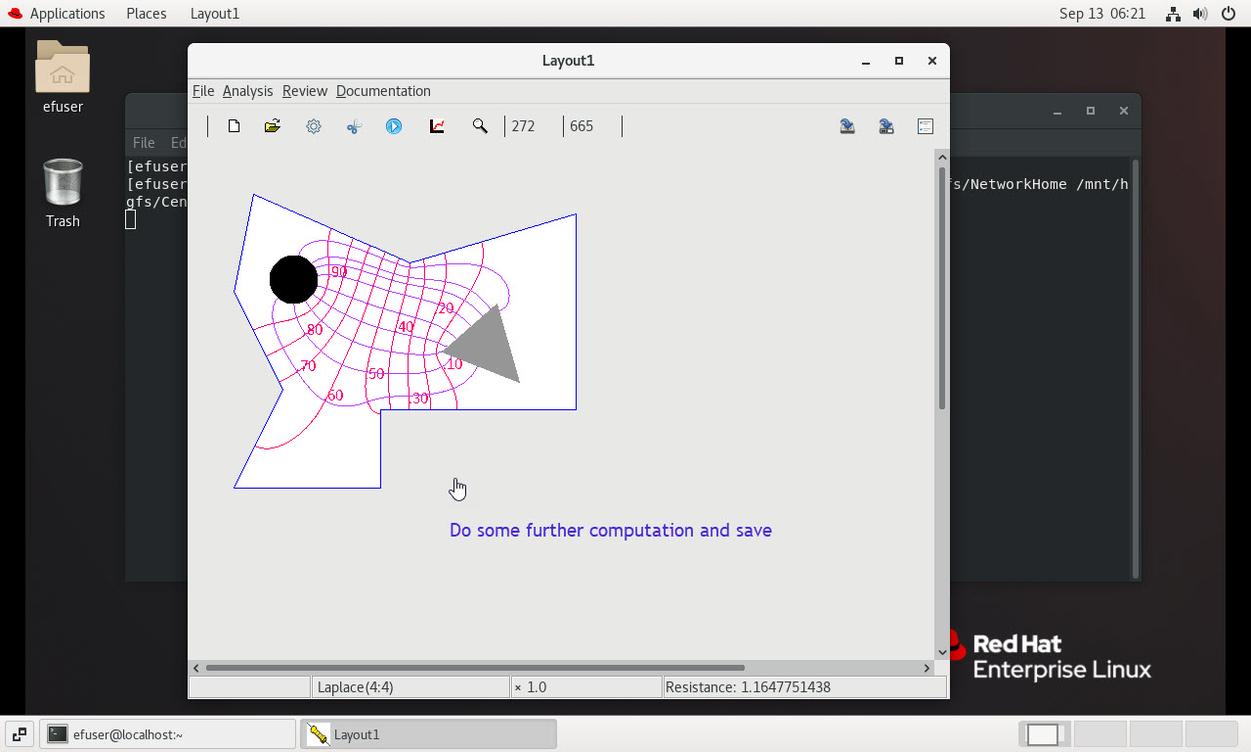The height and width of the screenshot is (752, 1251).
Task: Click the new blank document icon
Action: click(x=234, y=126)
